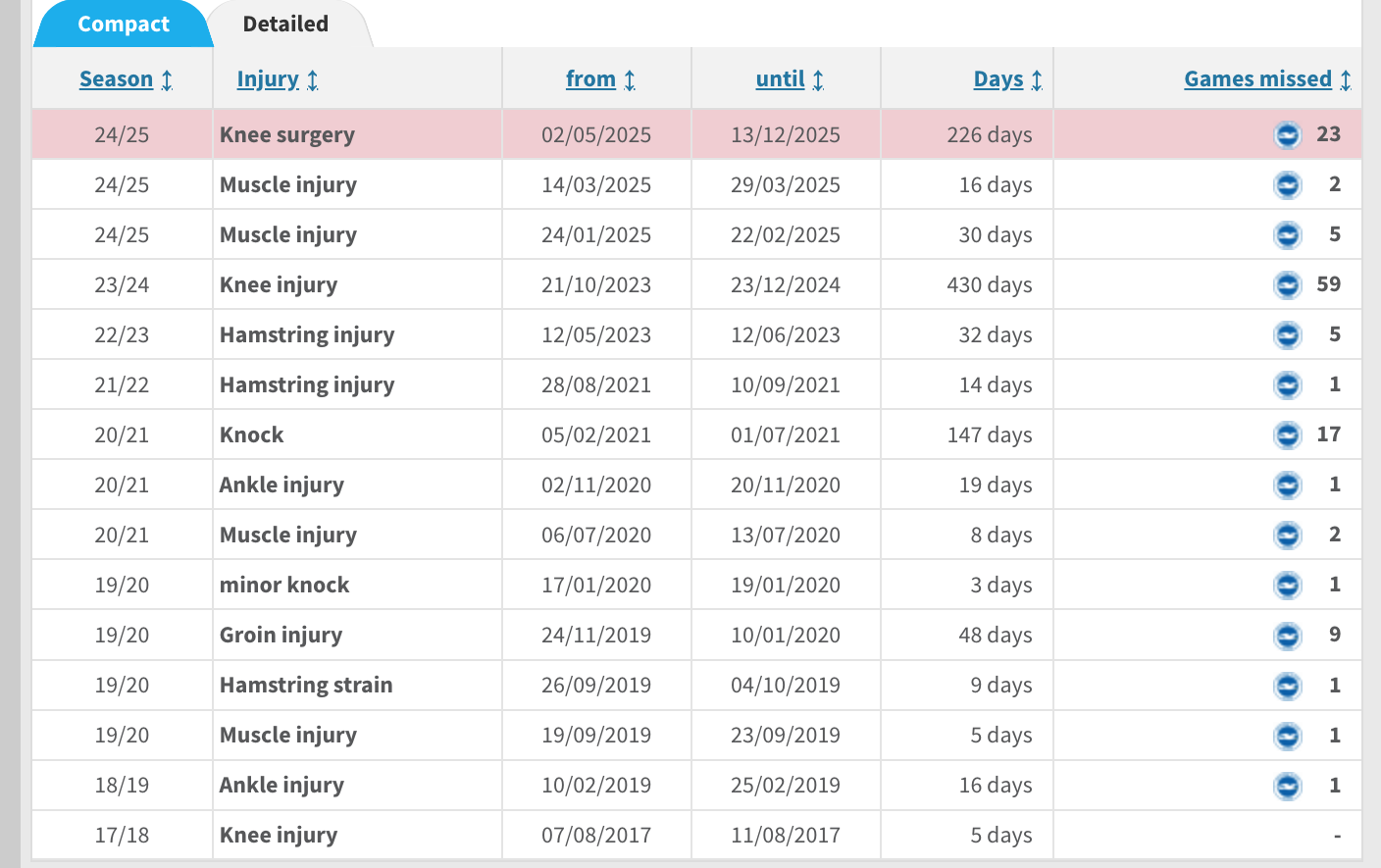The image size is (1381, 868).
Task: Click the sort arrows next to until
Action: 818,80
